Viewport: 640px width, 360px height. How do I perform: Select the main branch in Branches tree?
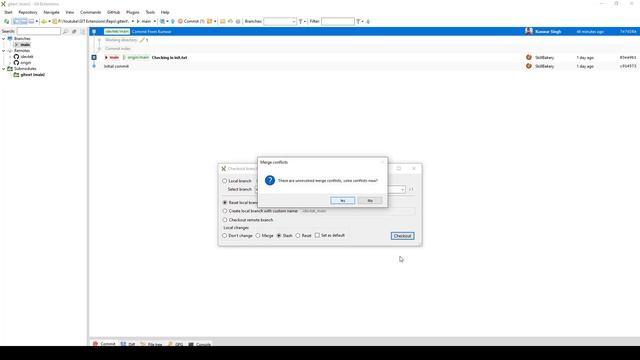pyautogui.click(x=25, y=44)
